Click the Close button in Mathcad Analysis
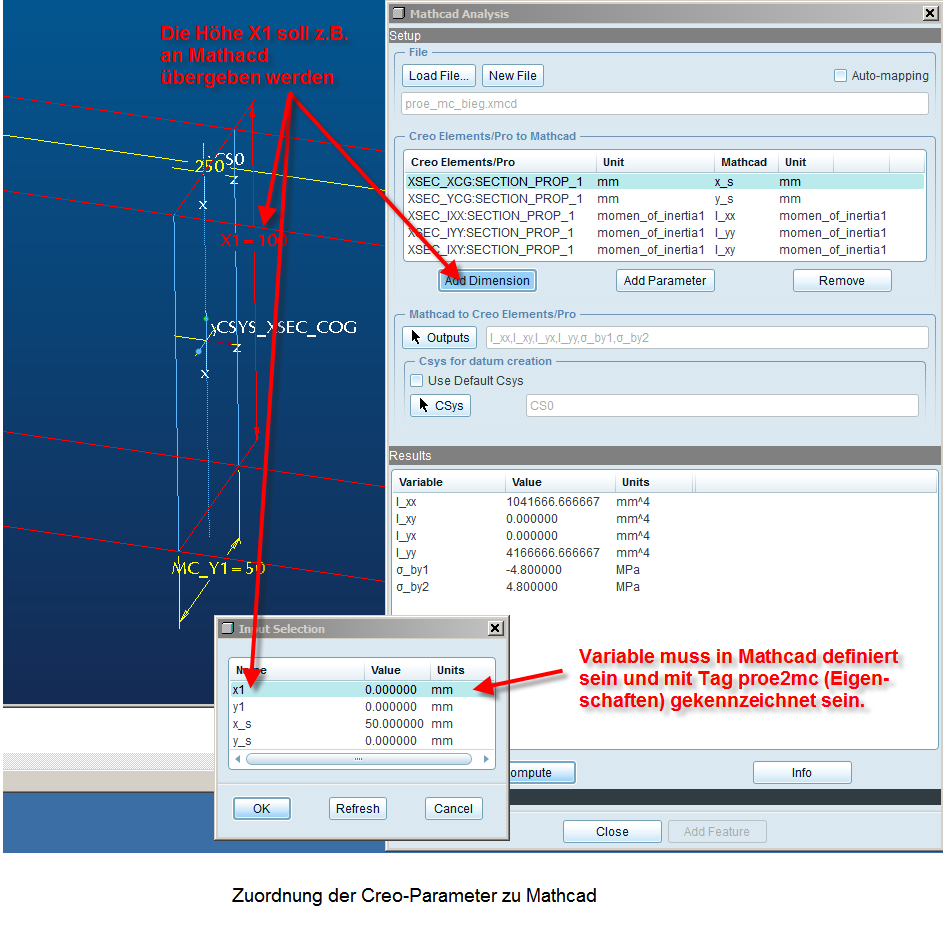Viewport: 943px width, 933px height. point(612,831)
